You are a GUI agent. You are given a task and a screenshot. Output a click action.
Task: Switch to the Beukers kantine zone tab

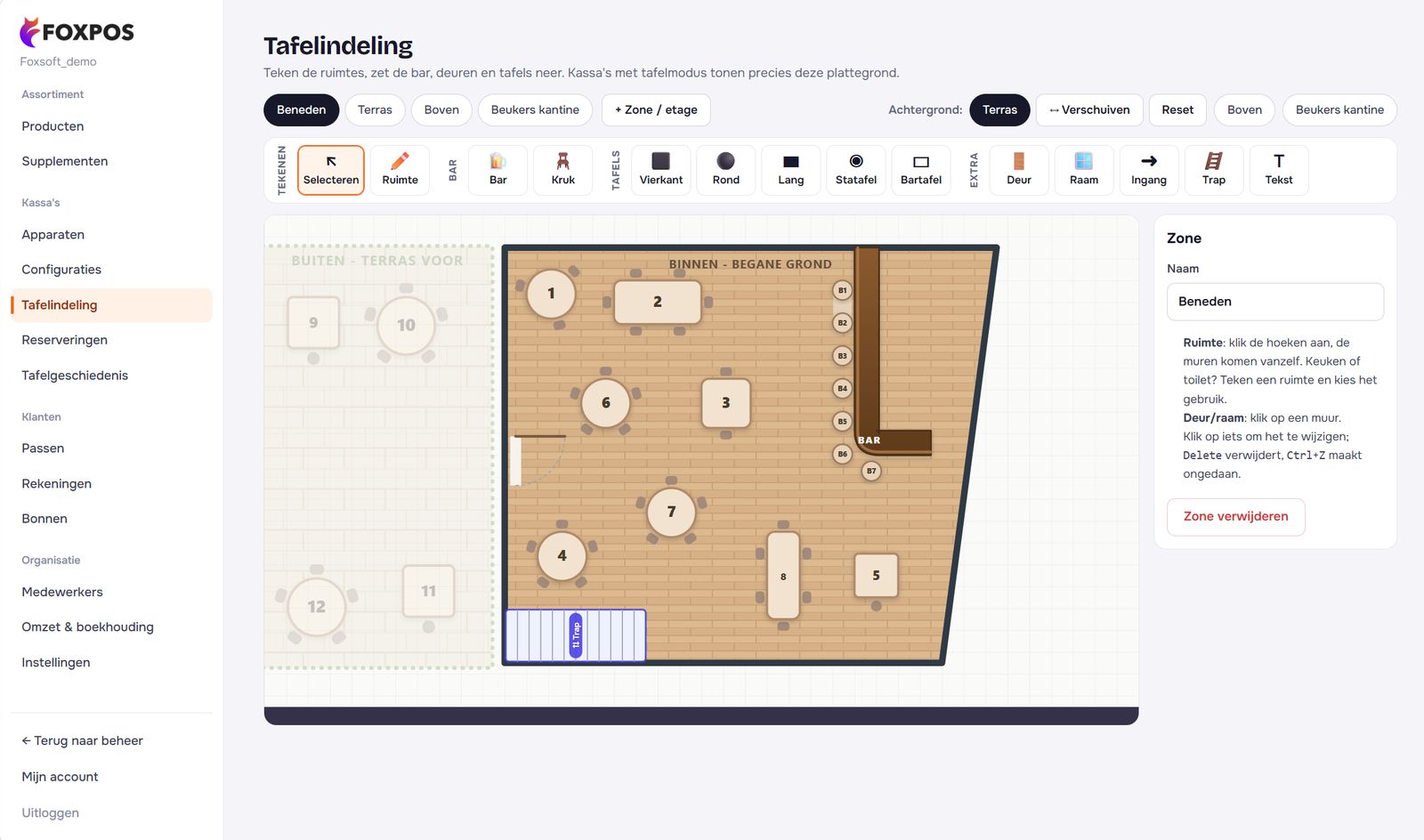[x=535, y=110]
